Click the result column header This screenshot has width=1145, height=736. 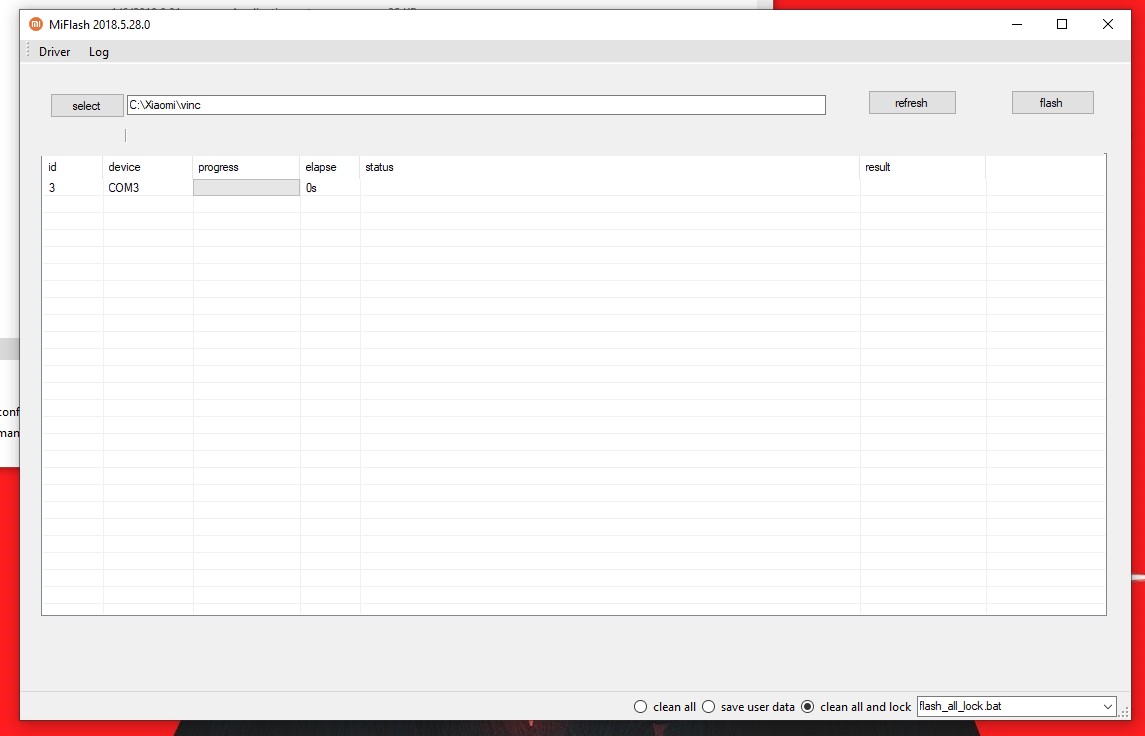click(923, 167)
